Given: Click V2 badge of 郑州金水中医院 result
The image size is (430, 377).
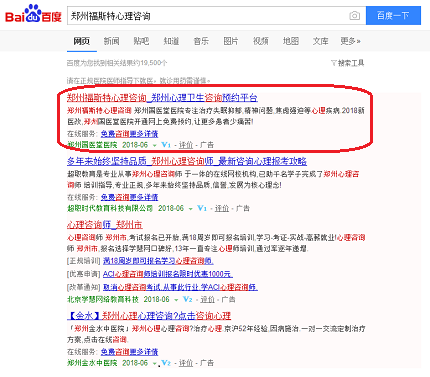Looking at the screenshot, I should coord(166,363).
